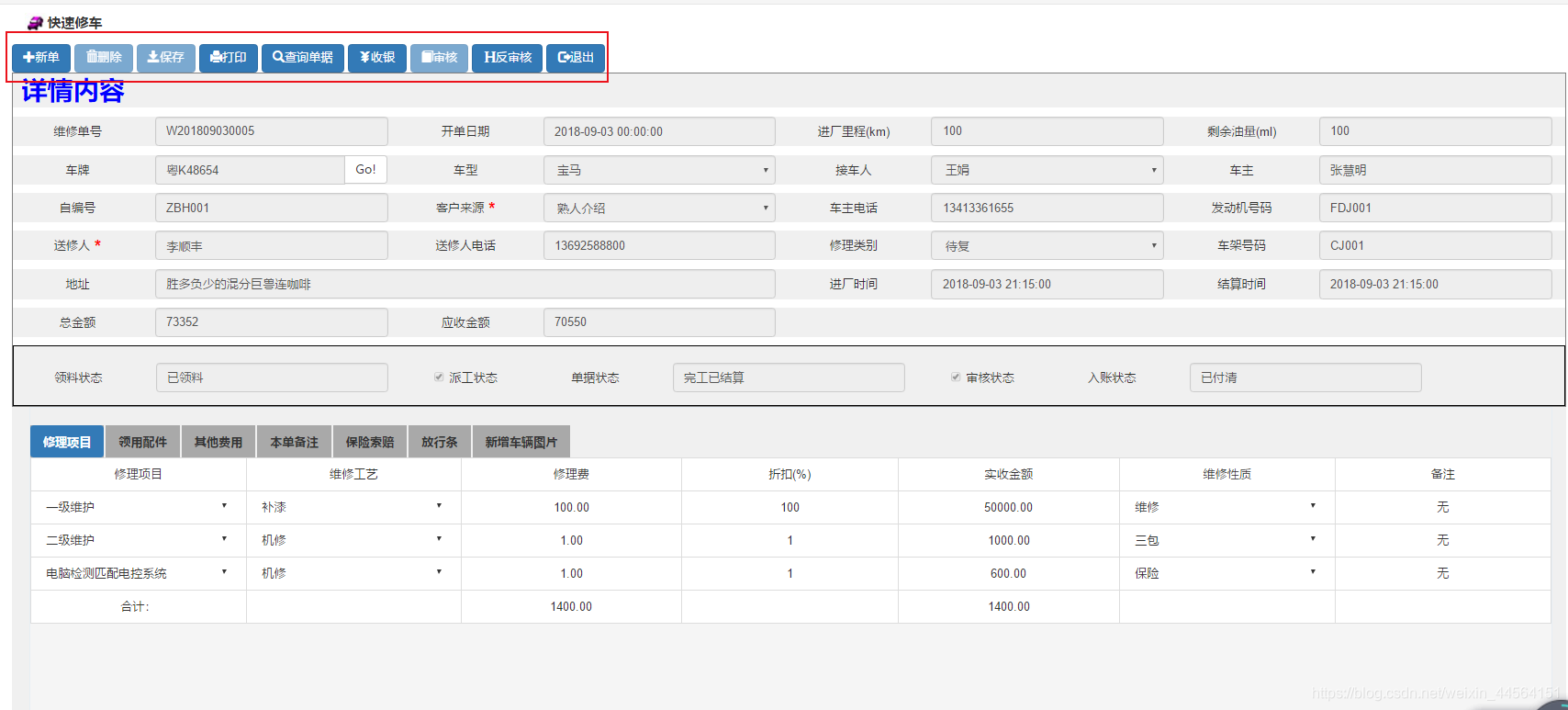Click the car icon beside 快速修车

coord(35,22)
